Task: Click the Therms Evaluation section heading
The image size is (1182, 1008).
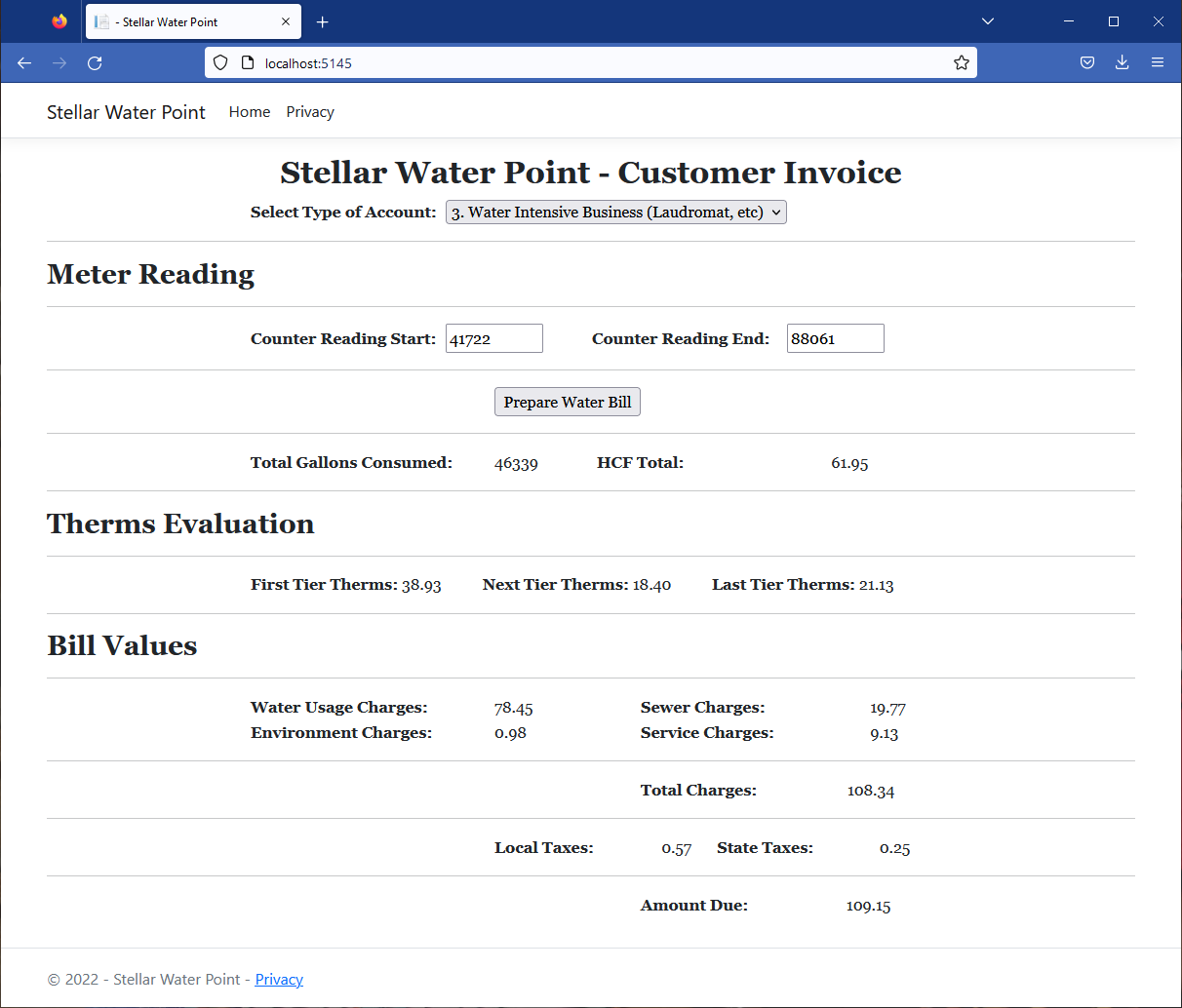Action: [x=180, y=523]
